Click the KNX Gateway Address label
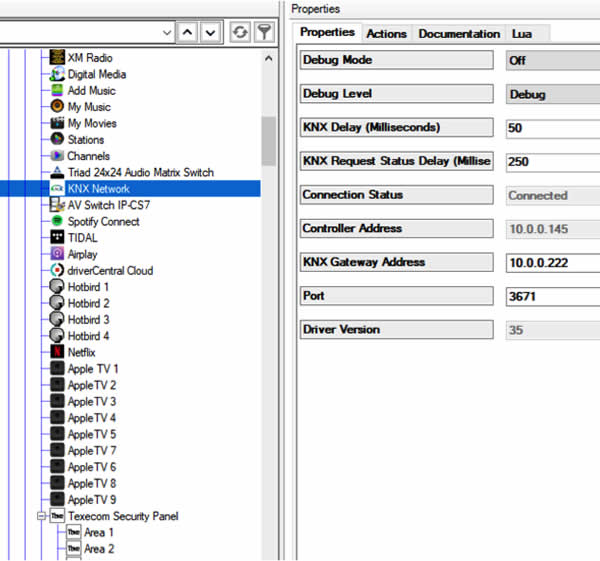The image size is (600, 561). click(x=396, y=263)
